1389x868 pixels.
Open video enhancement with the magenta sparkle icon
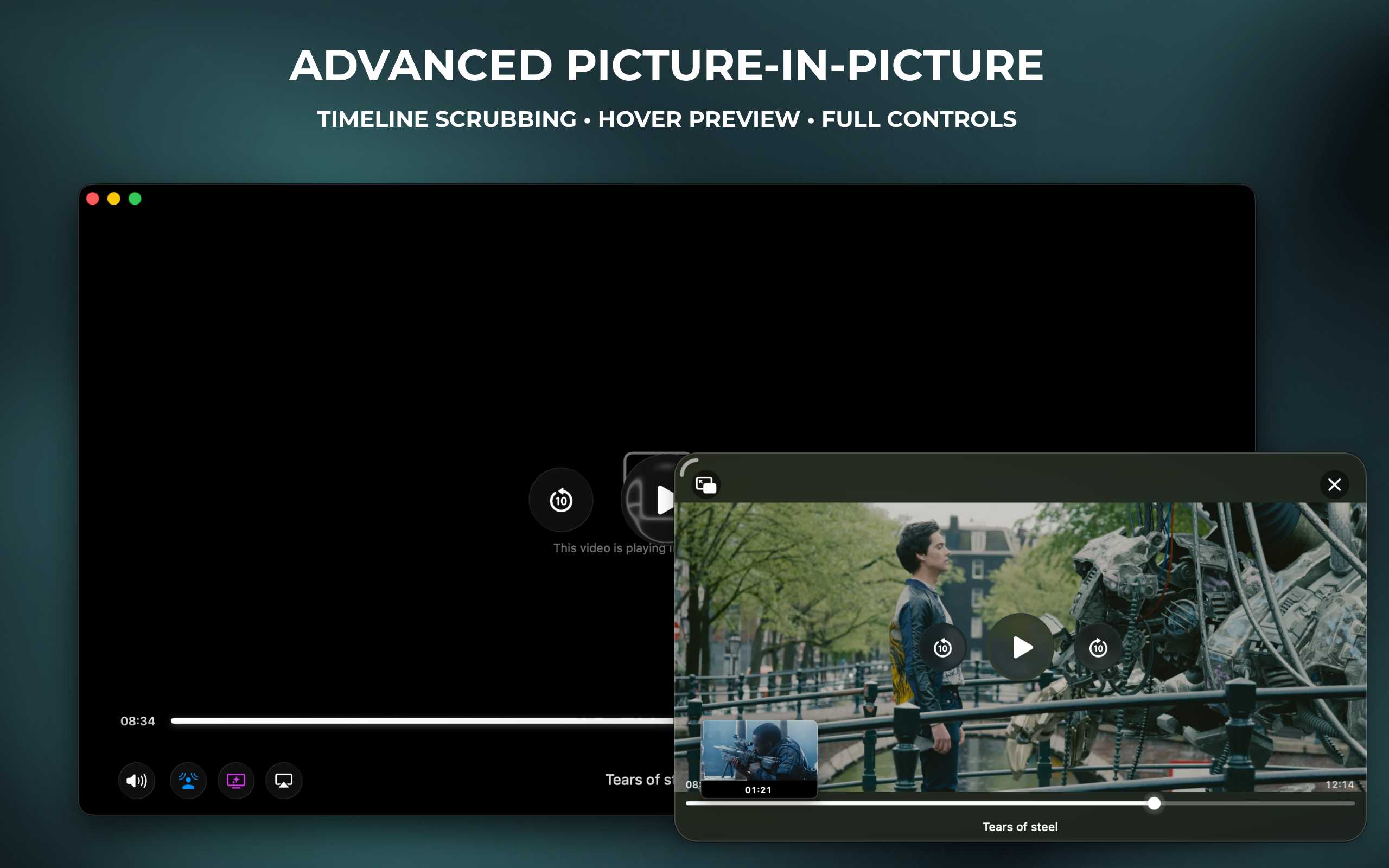pos(236,781)
